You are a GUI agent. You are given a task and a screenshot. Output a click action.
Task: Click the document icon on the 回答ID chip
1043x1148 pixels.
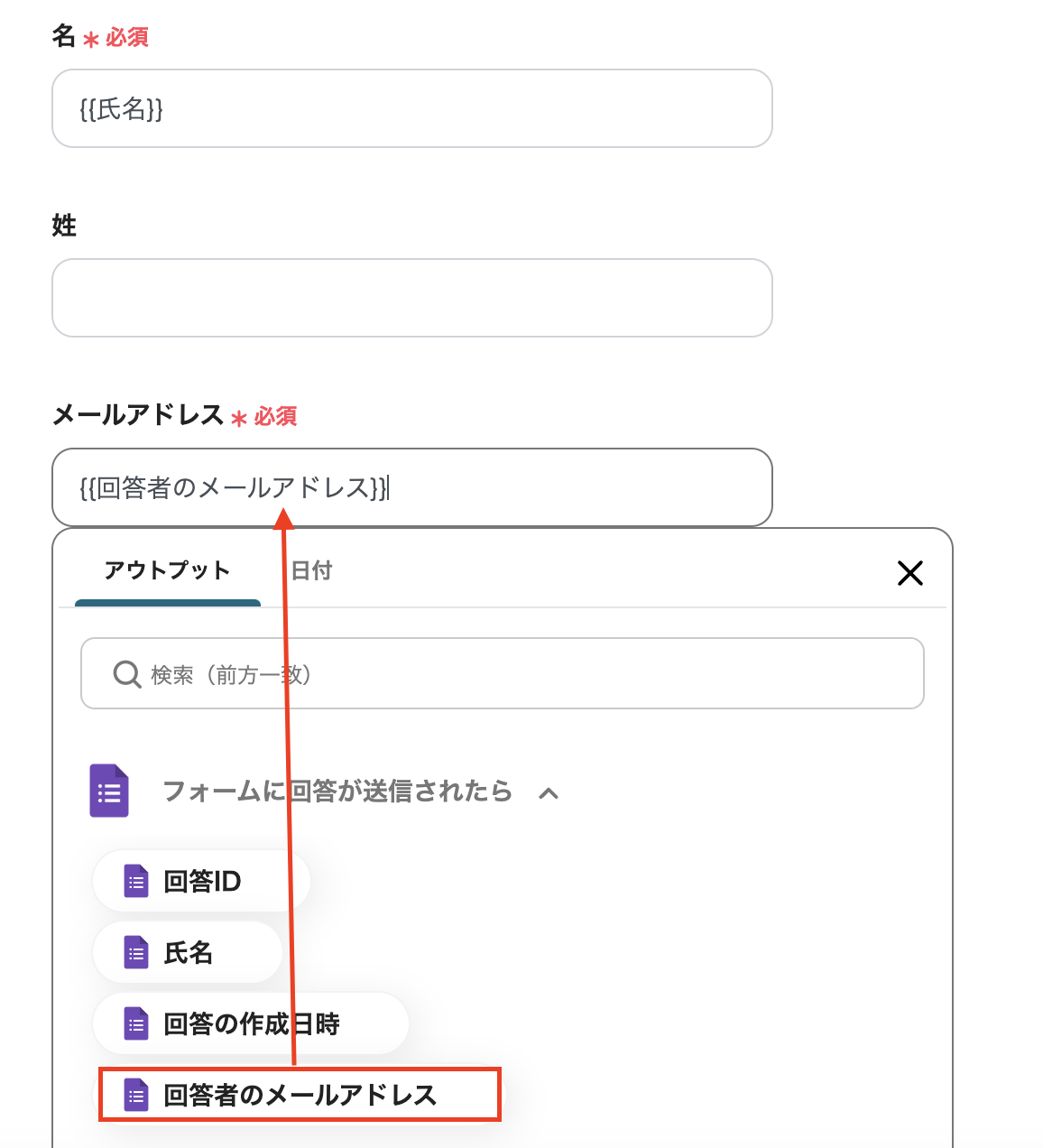[136, 881]
